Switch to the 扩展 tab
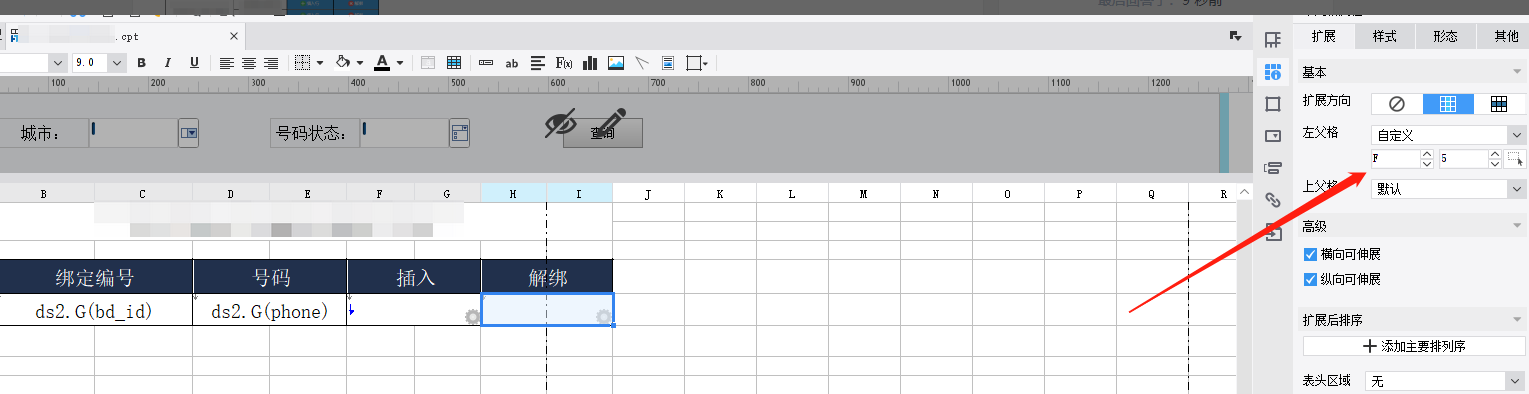 [x=1324, y=36]
